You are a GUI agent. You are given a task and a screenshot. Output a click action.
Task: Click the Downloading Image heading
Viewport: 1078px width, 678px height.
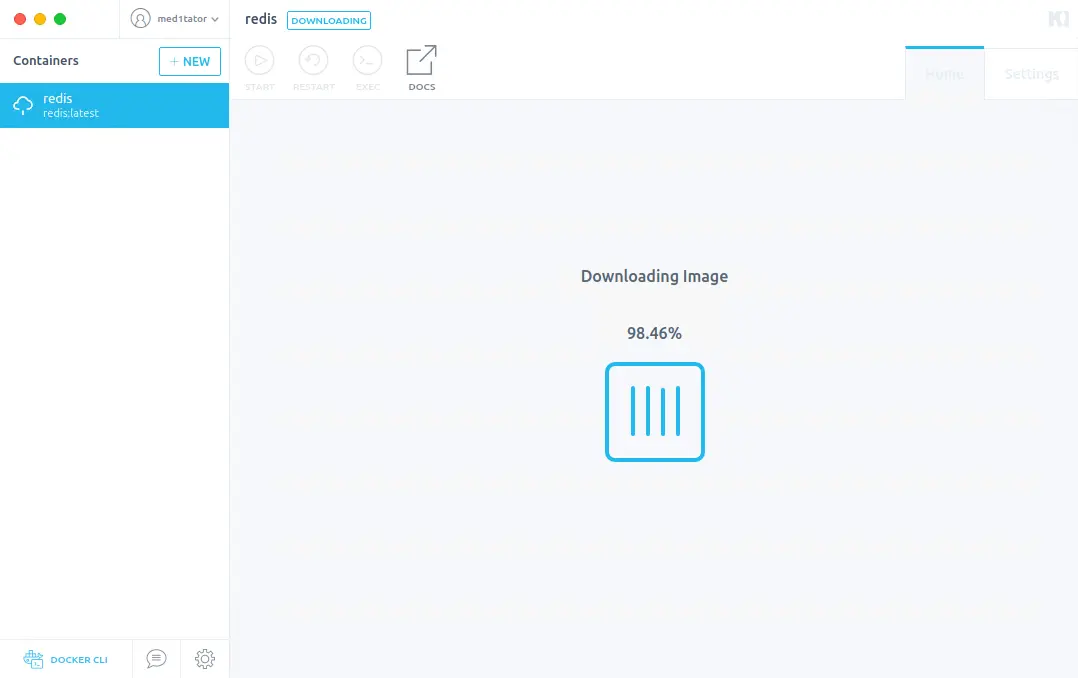pos(654,276)
